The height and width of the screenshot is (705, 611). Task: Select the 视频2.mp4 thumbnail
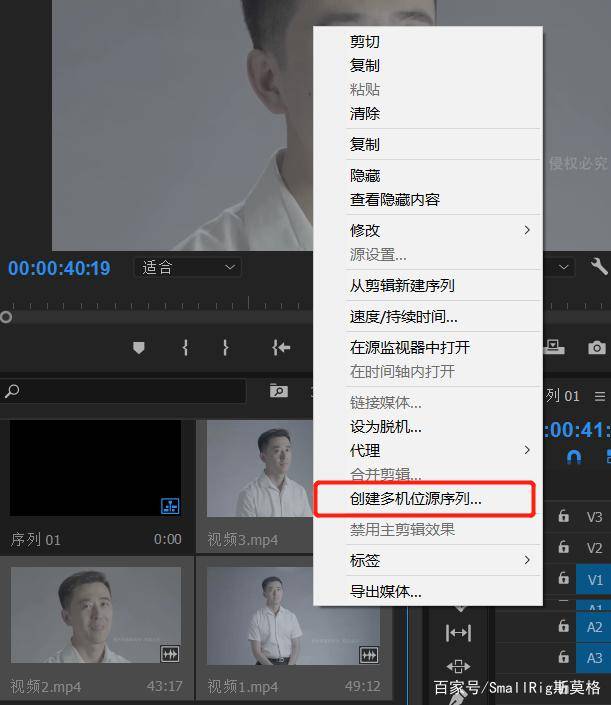pos(96,614)
